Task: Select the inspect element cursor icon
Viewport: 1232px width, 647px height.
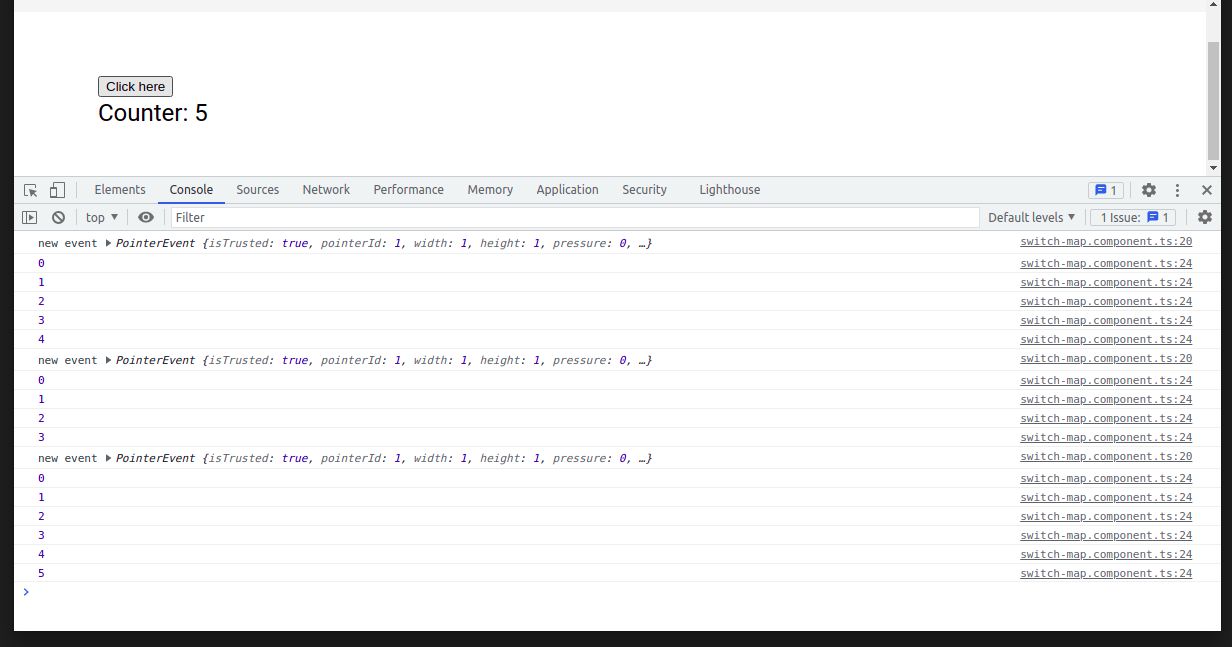Action: tap(30, 189)
